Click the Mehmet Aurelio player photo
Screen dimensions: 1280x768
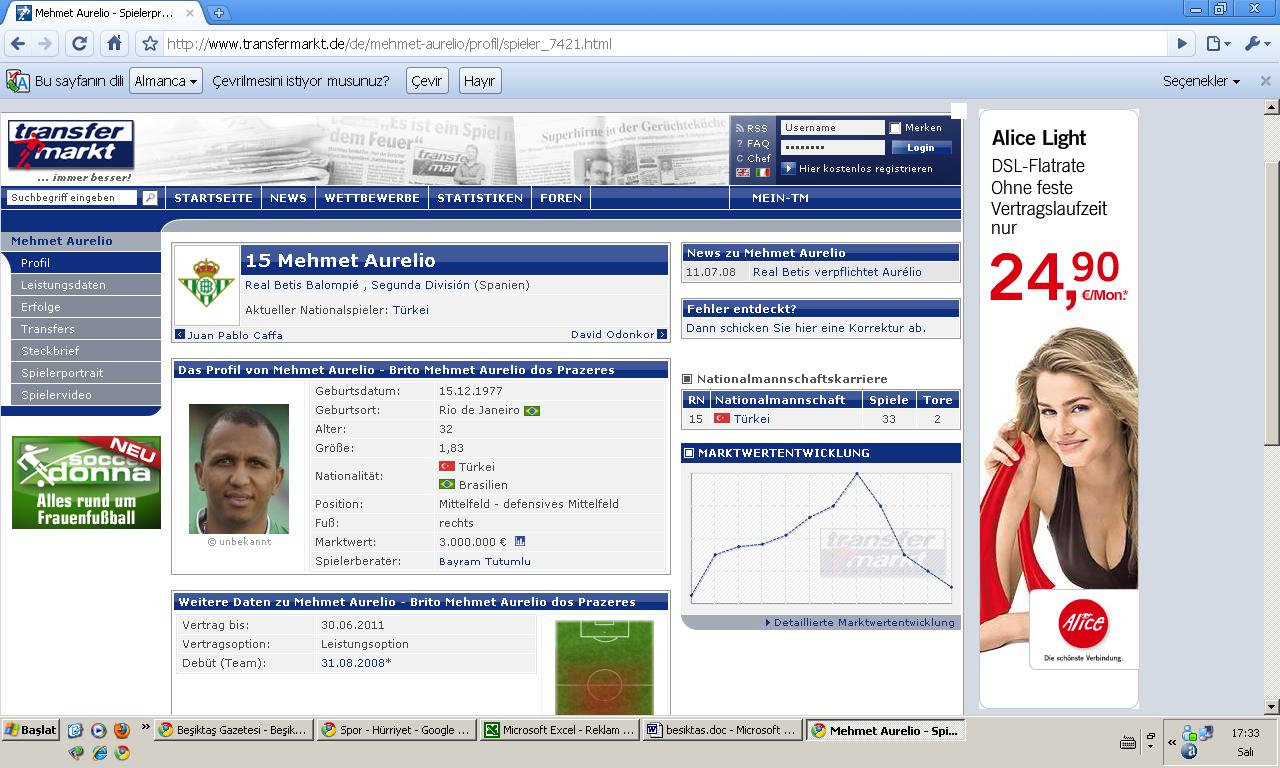238,469
